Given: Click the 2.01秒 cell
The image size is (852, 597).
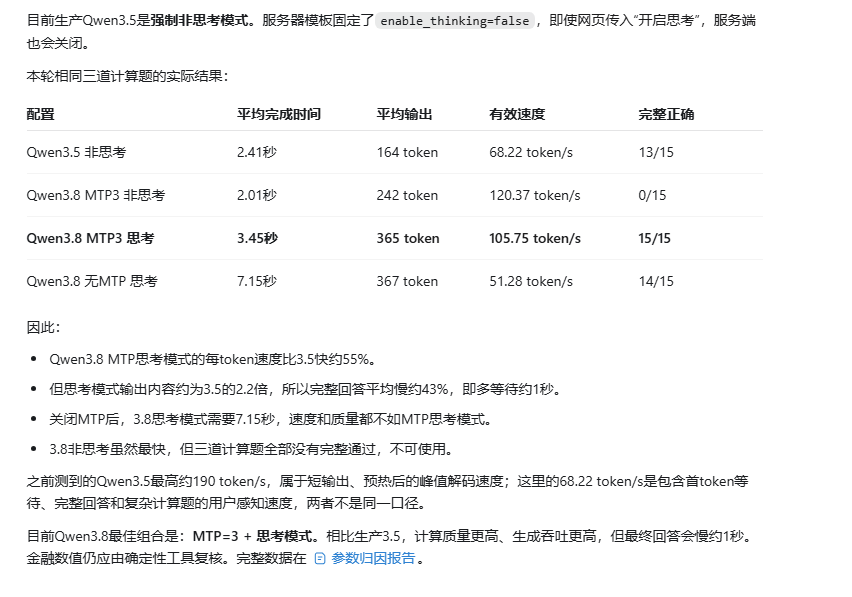Looking at the screenshot, I should pos(256,195).
